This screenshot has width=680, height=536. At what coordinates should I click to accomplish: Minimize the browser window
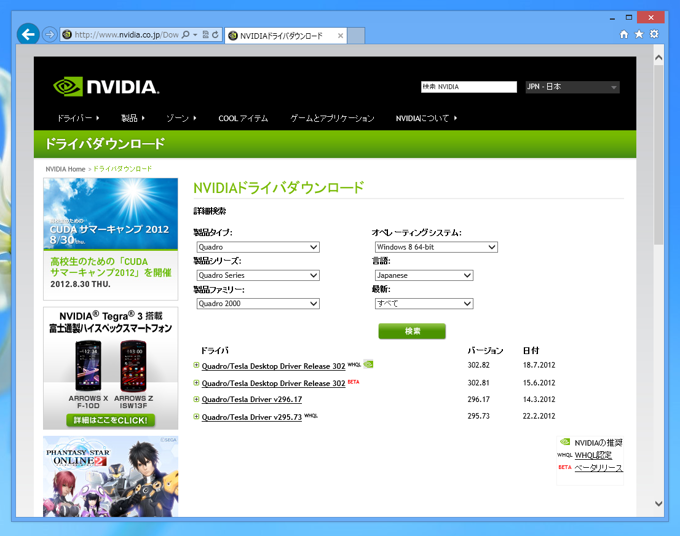point(612,18)
